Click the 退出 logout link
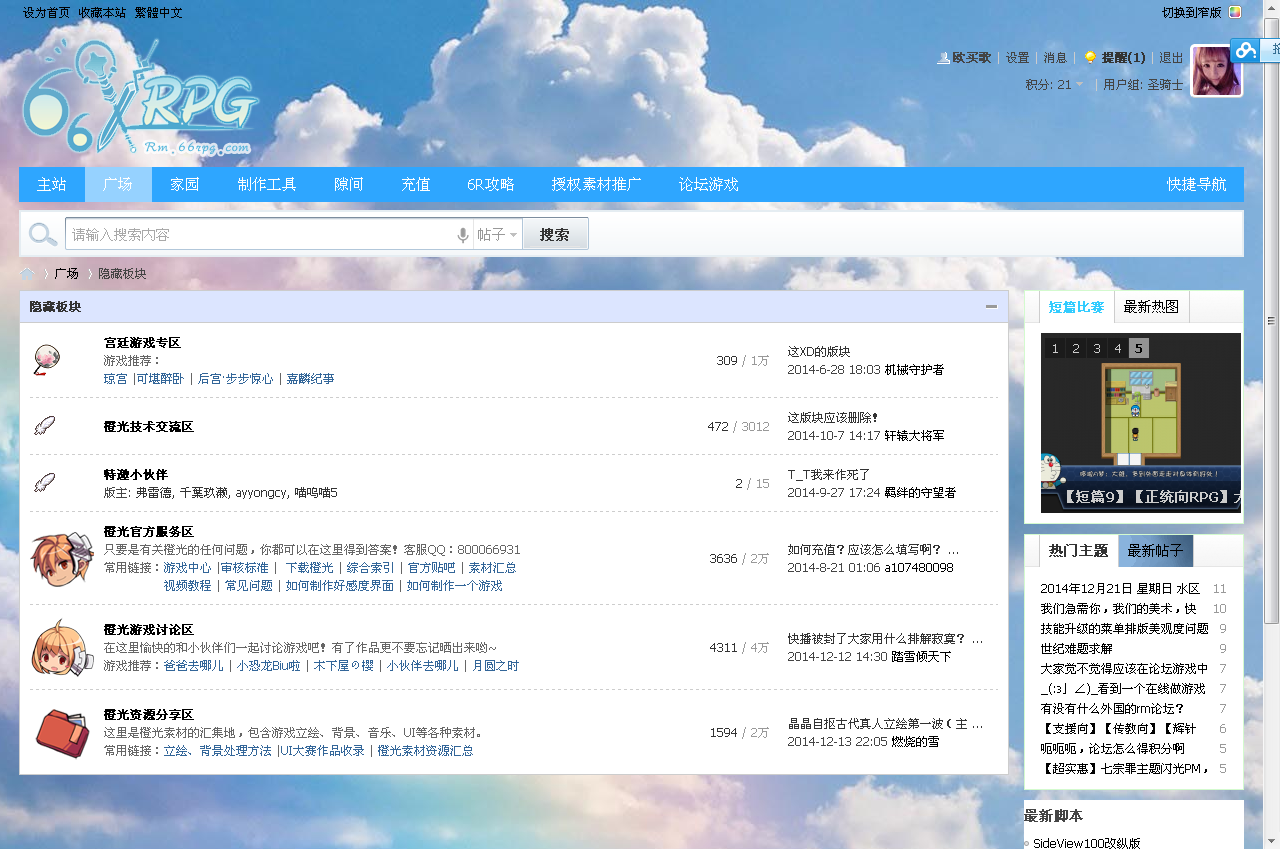Screen dimensions: 1280x849 click(1171, 58)
